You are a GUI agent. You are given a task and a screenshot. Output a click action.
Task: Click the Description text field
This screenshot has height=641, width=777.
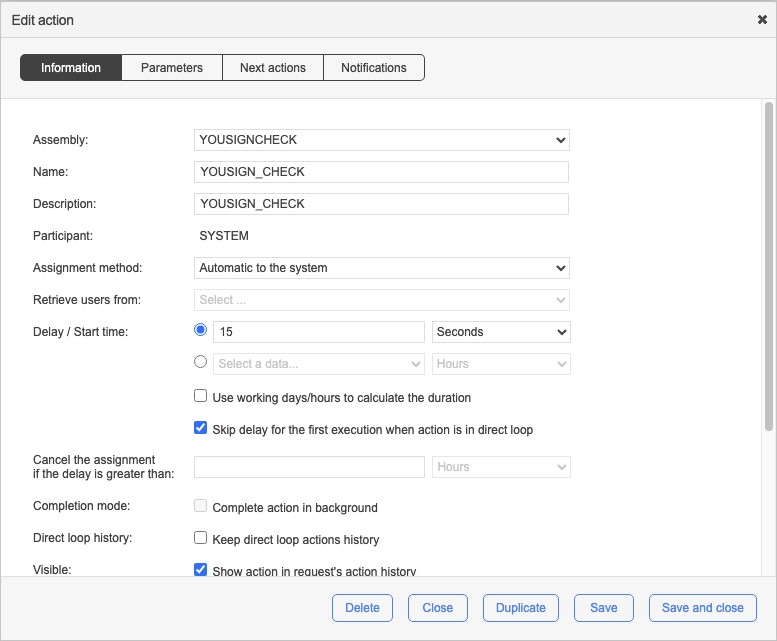381,204
